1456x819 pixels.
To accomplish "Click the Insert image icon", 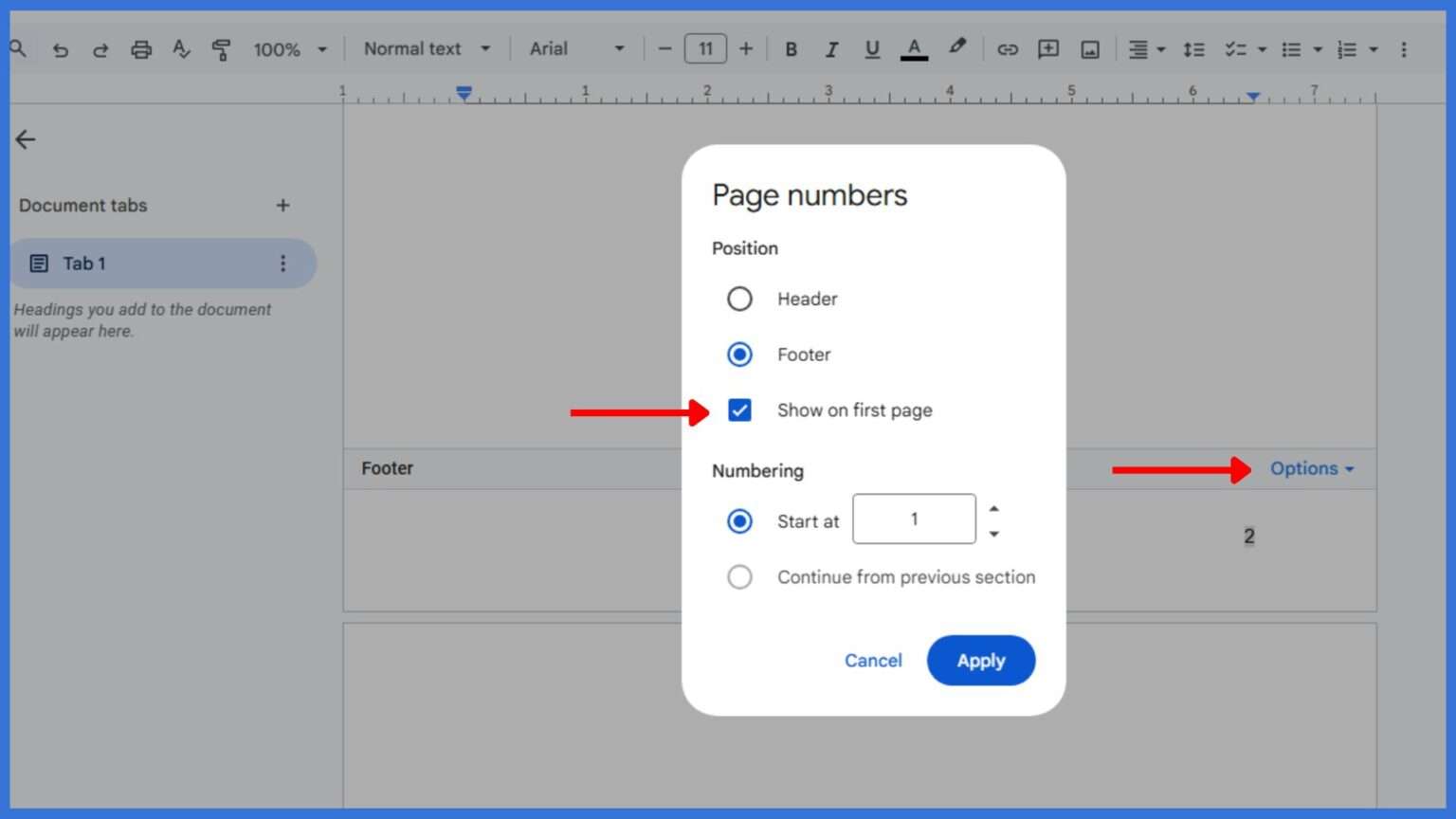I will 1089,48.
